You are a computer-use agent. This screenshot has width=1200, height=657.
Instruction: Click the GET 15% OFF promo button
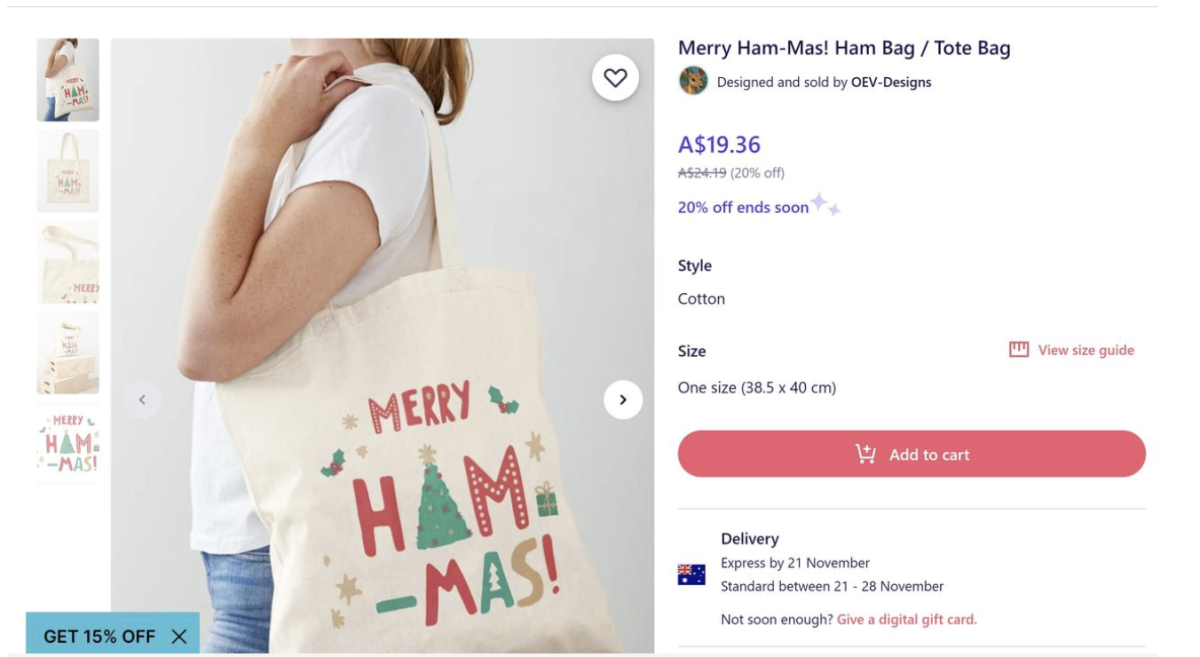pos(99,636)
